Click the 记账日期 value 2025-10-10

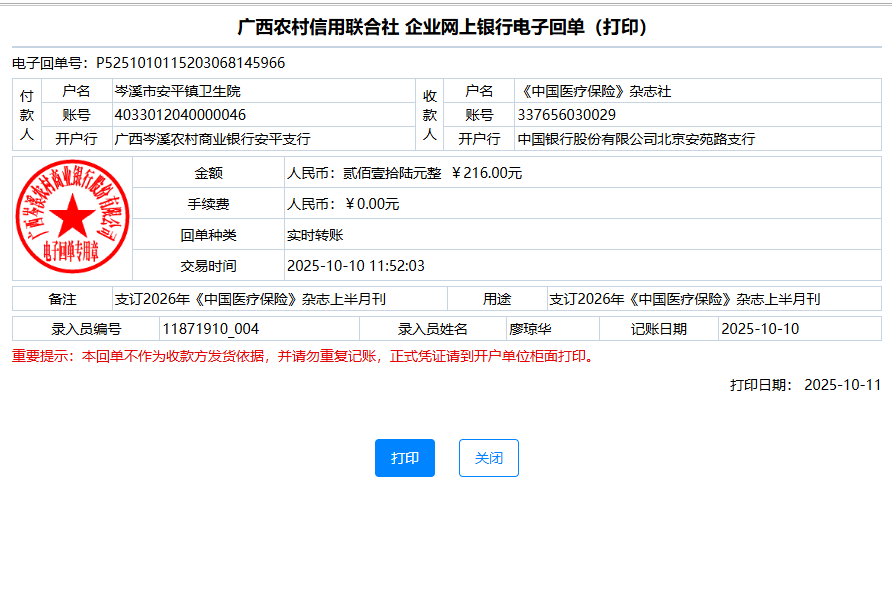(x=760, y=329)
